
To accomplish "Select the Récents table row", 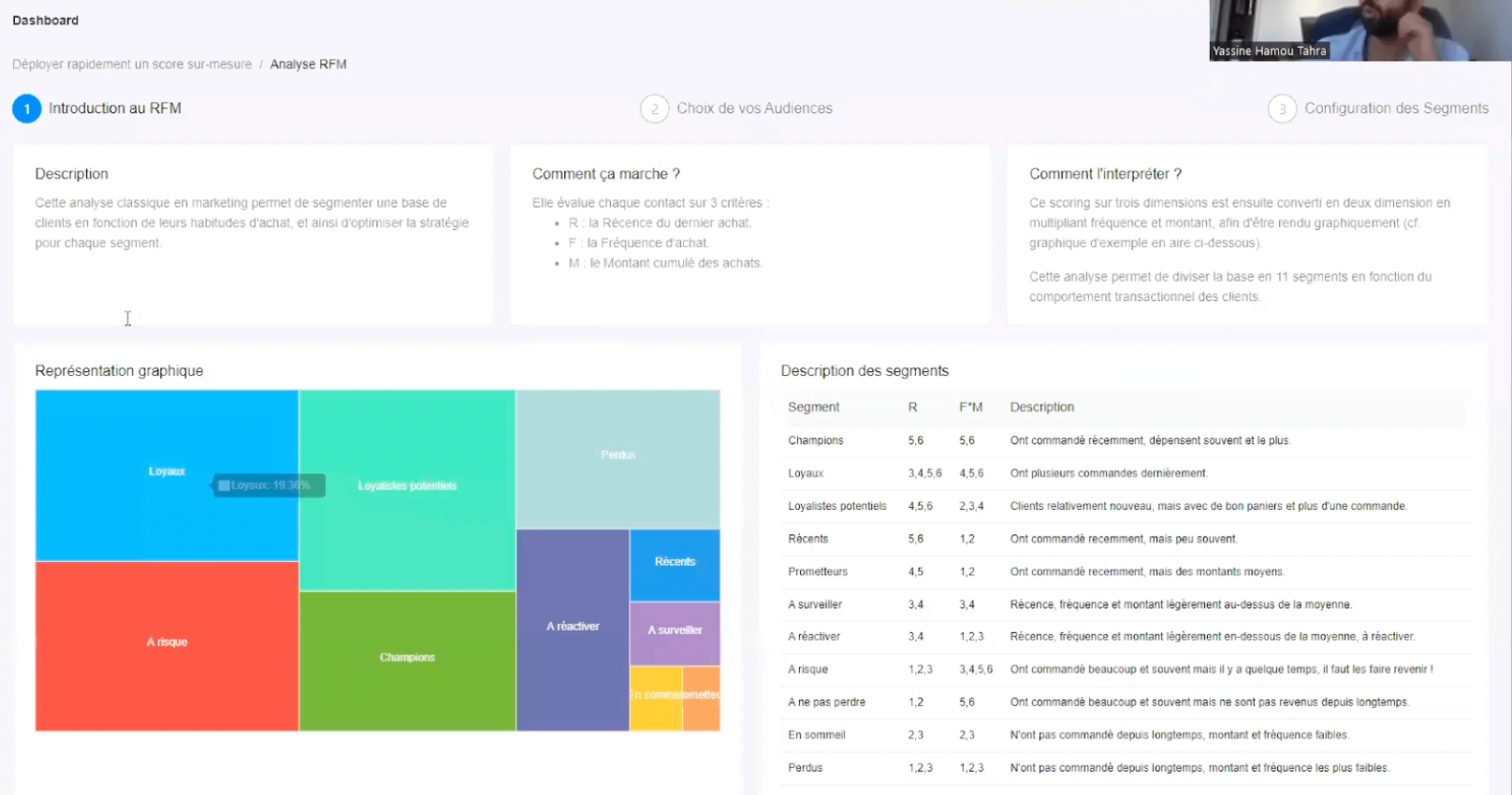I will [x=1127, y=539].
